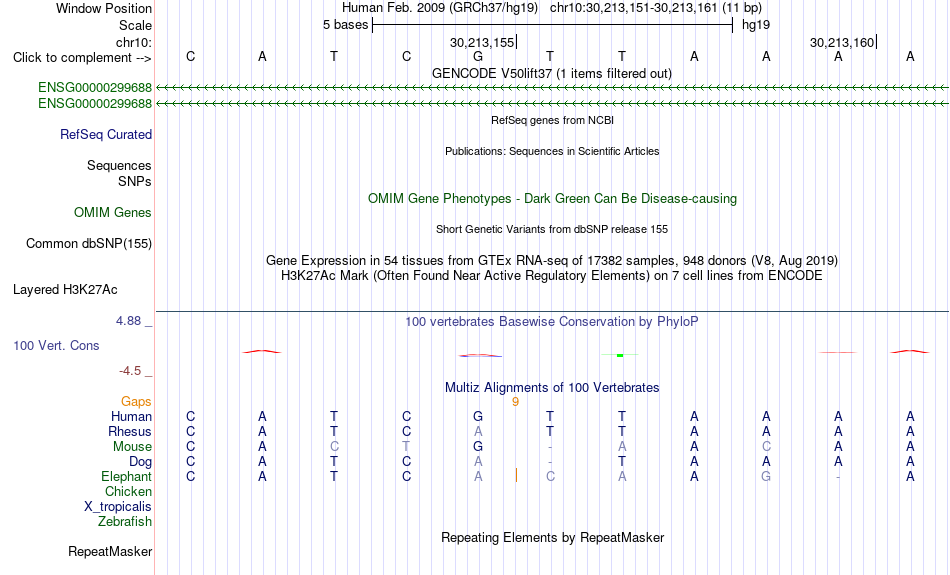The height and width of the screenshot is (575, 950).
Task: Select the Zebrafish species label
Action: 125,522
